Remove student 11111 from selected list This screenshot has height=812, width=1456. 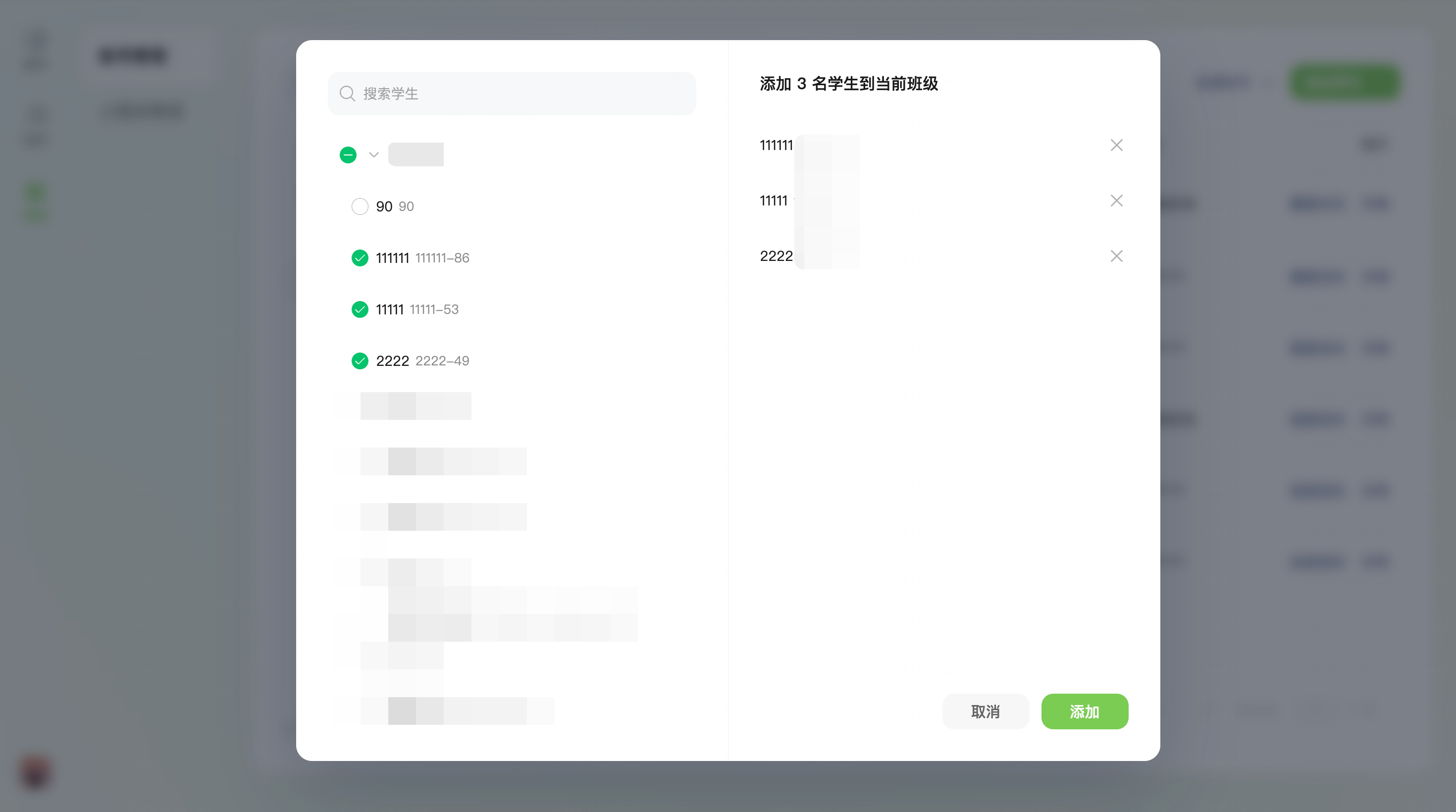pyautogui.click(x=1116, y=201)
